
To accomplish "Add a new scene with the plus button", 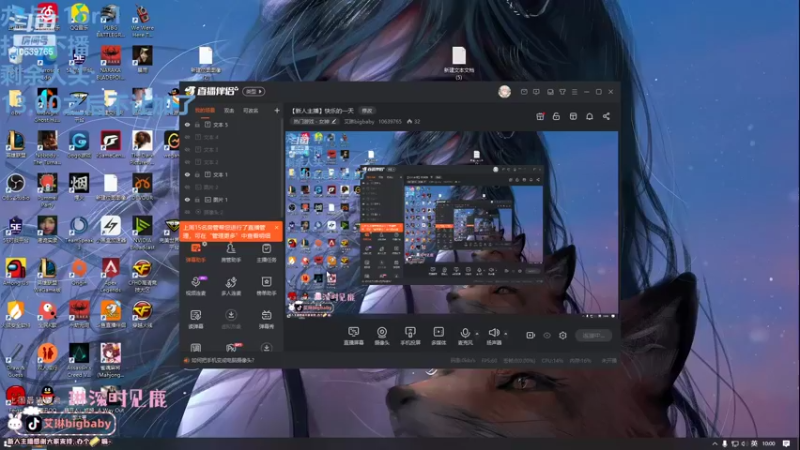I will coord(277,110).
